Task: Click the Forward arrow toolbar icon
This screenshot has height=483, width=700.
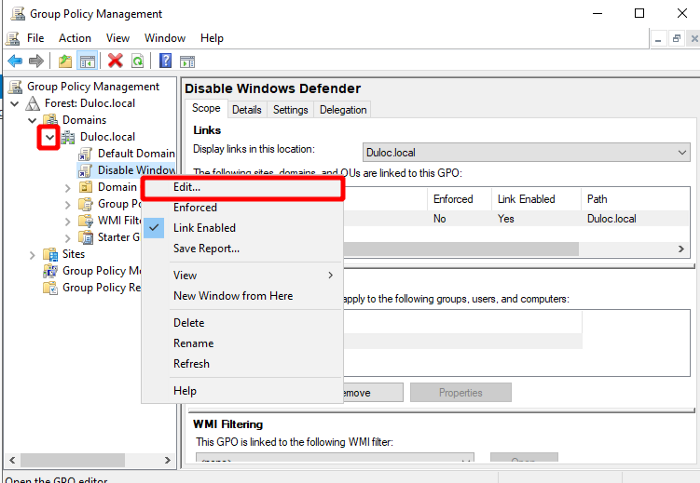Action: click(x=36, y=61)
